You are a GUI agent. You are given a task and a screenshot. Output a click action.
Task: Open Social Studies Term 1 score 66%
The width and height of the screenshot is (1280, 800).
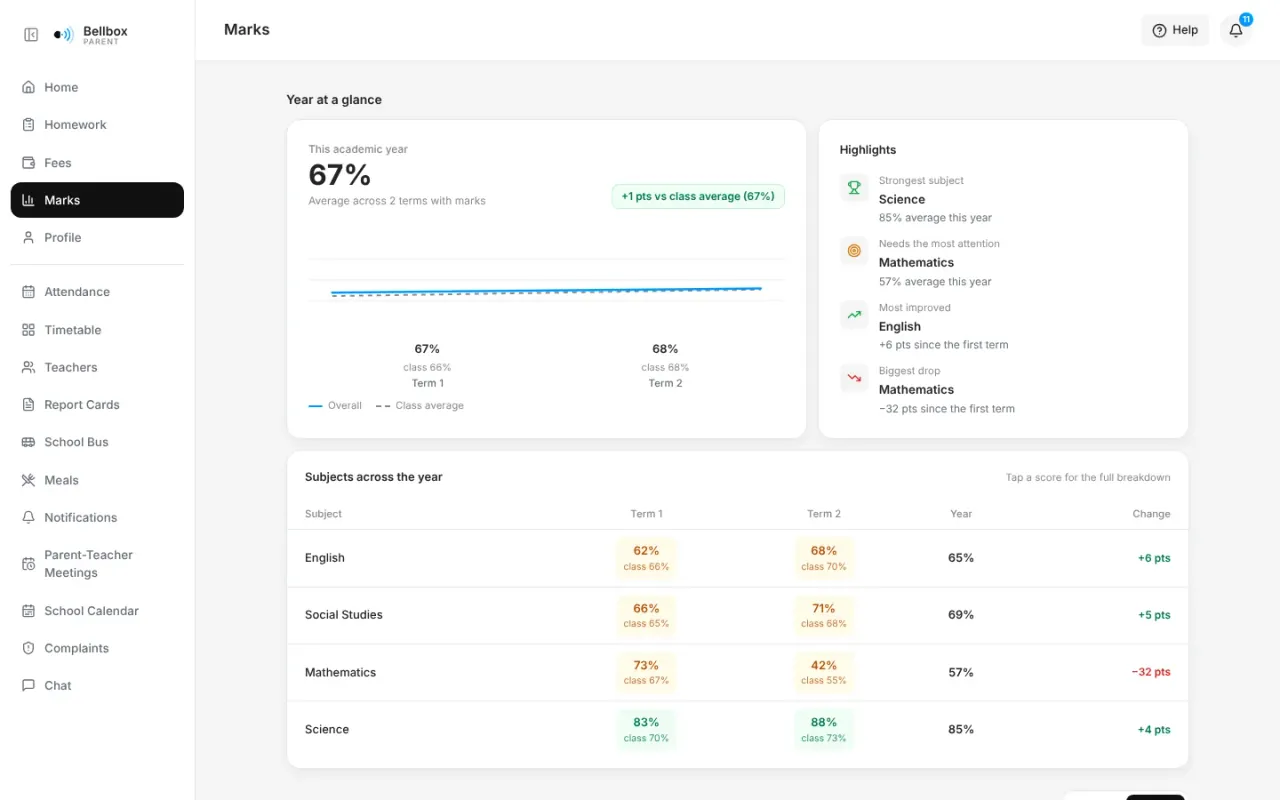pyautogui.click(x=646, y=615)
